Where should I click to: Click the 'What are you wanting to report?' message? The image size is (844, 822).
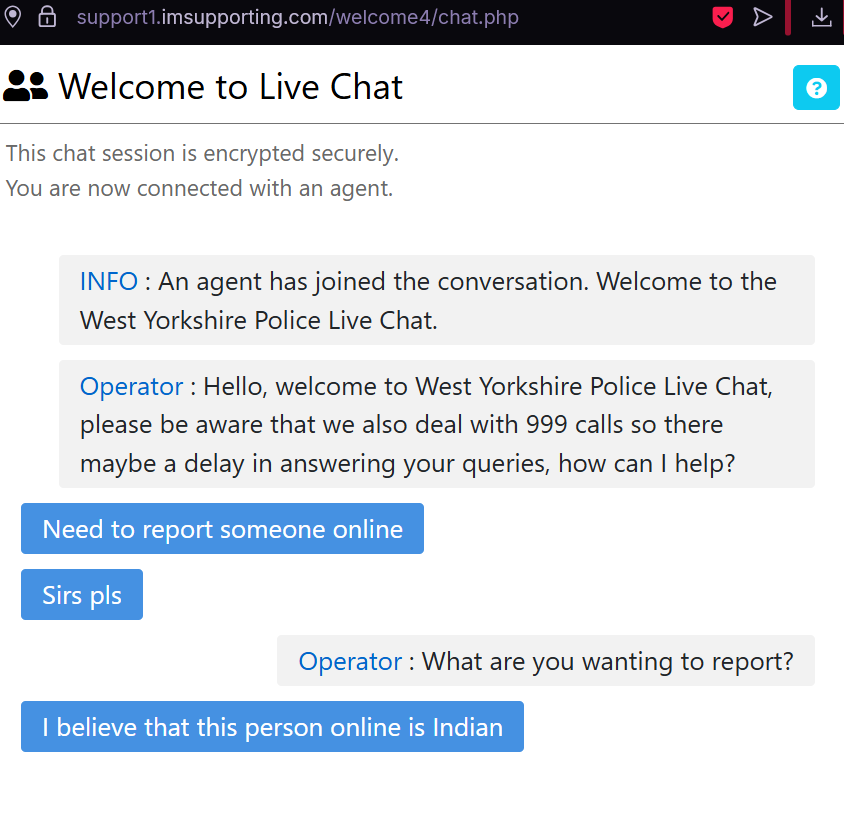coord(546,661)
